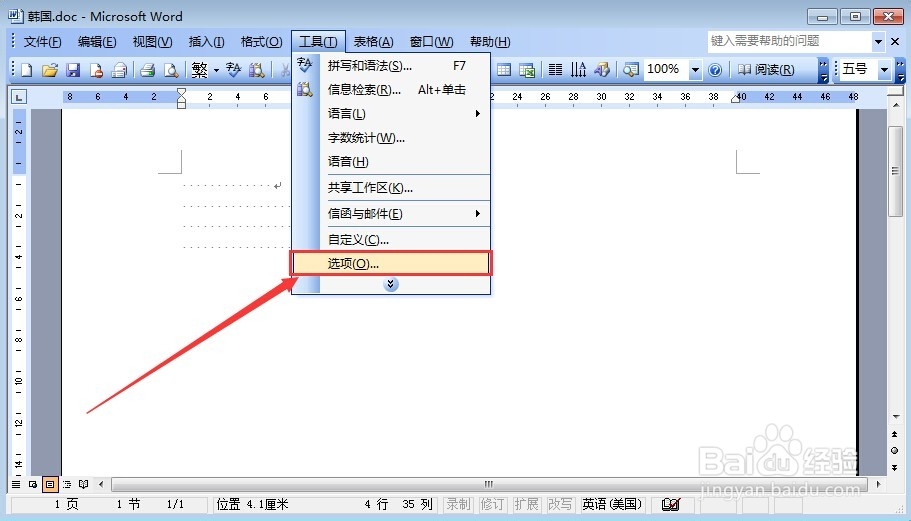Switch to Outline view icon
This screenshot has width=911, height=521.
[x=67, y=484]
